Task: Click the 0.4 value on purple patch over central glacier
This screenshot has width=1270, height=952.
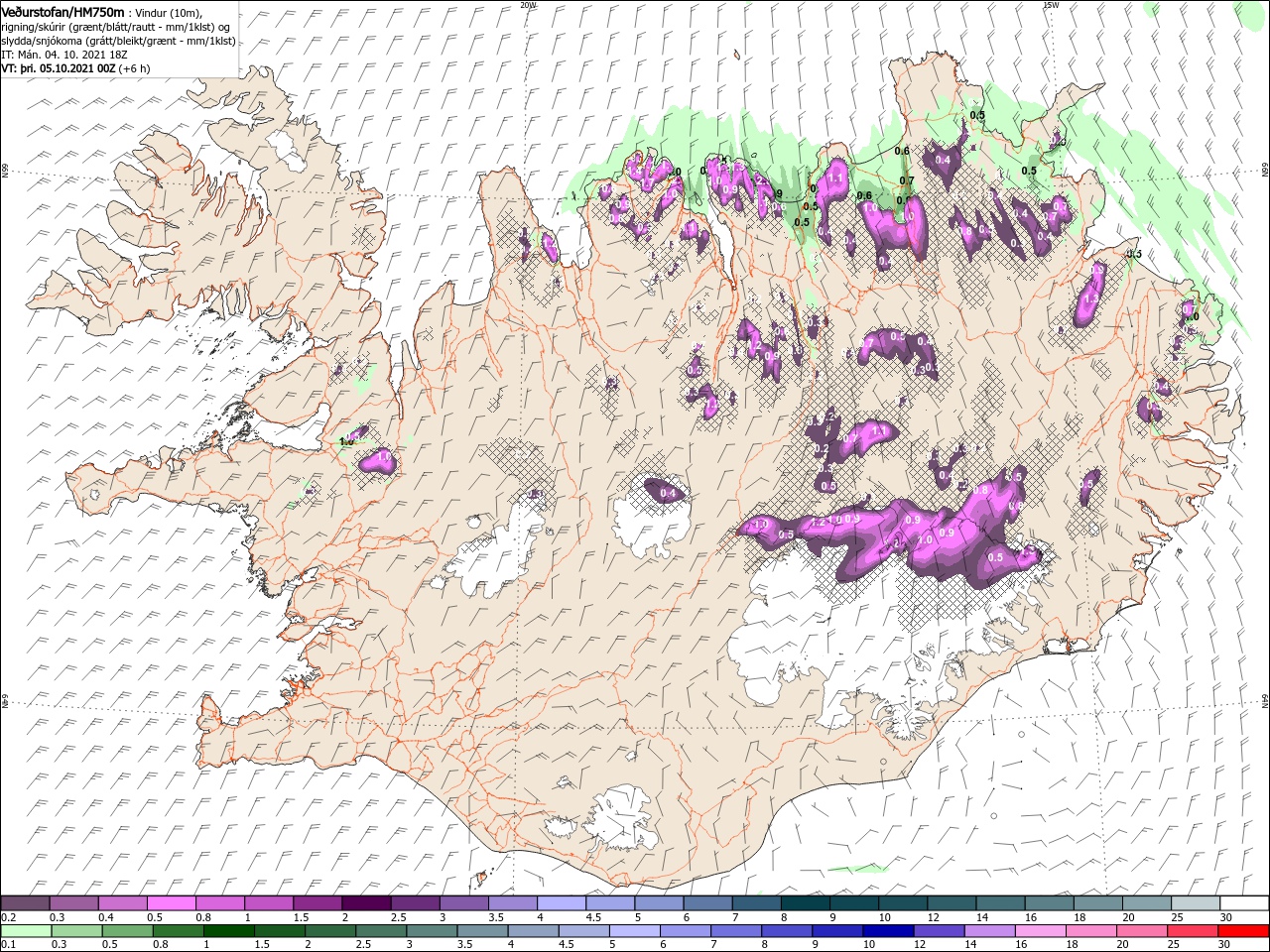Action: pos(668,493)
